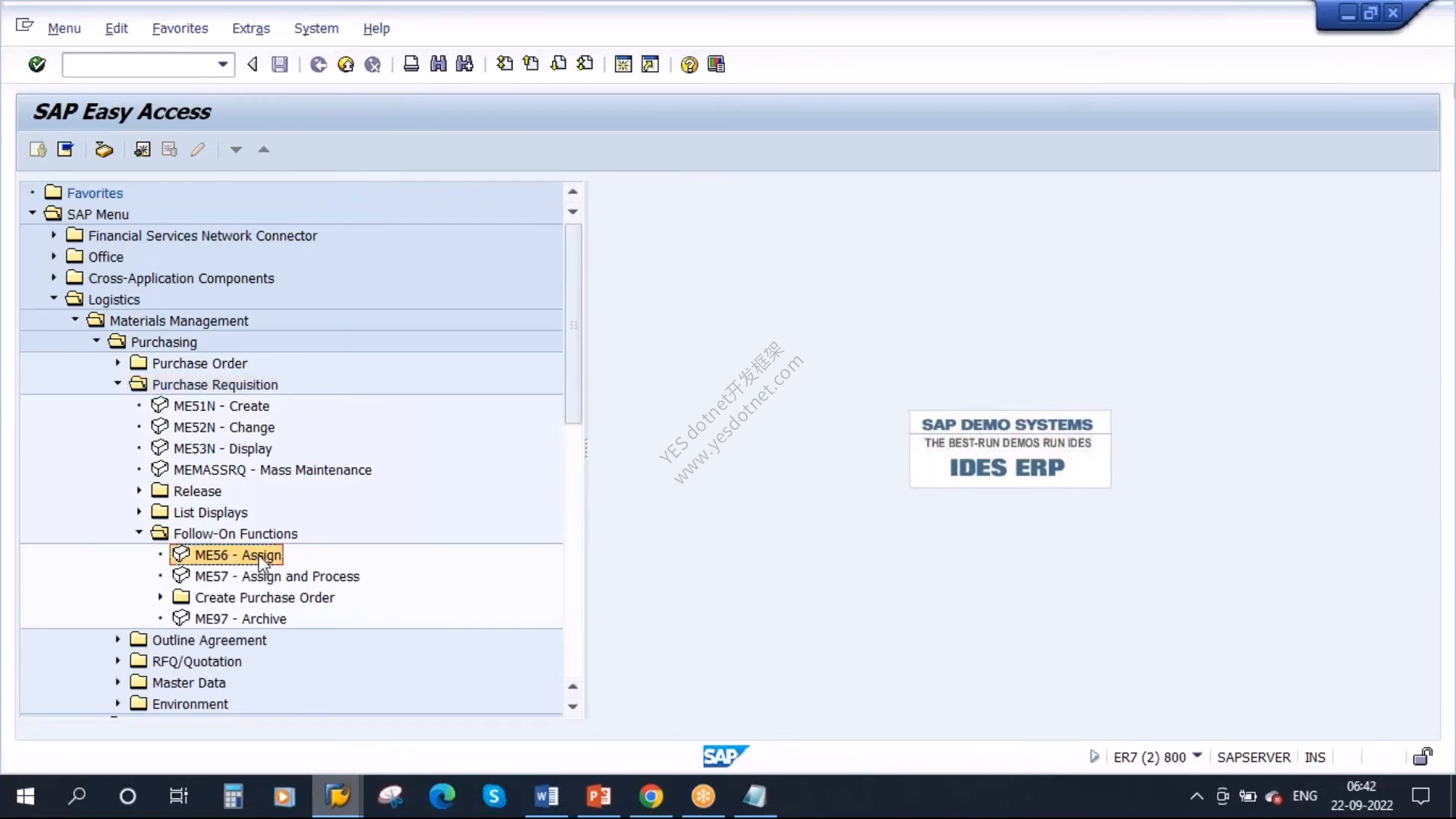Expand the Financial Services Network Connector folder
The image size is (1456, 819).
[x=54, y=234]
